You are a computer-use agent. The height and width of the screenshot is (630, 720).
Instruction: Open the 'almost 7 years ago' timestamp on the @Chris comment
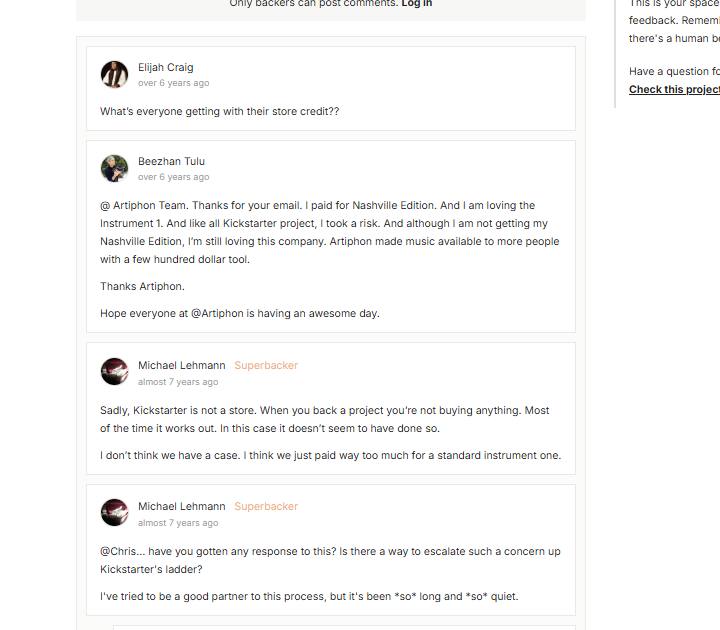(178, 523)
